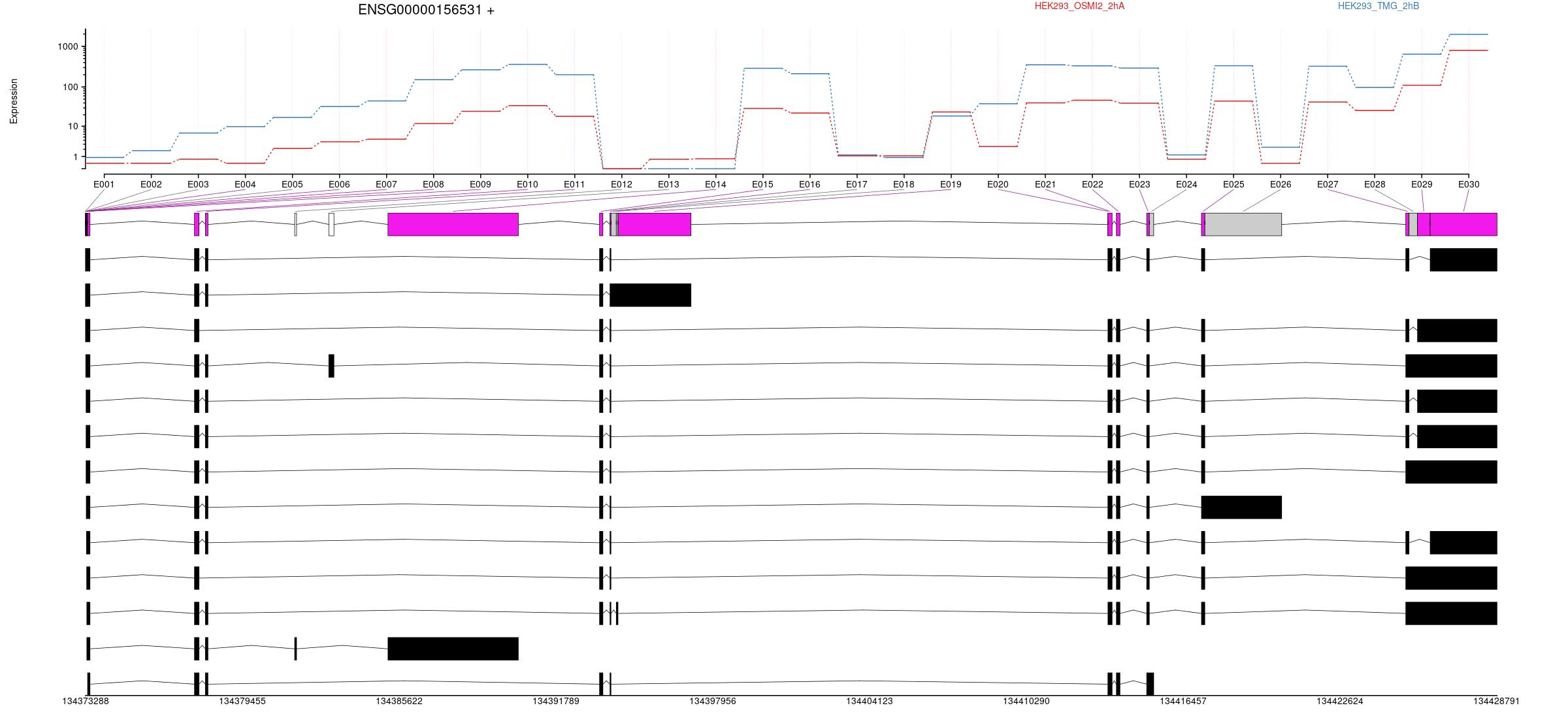Click the first white exon box in gene model
This screenshot has height=712, width=1568.
click(x=295, y=224)
